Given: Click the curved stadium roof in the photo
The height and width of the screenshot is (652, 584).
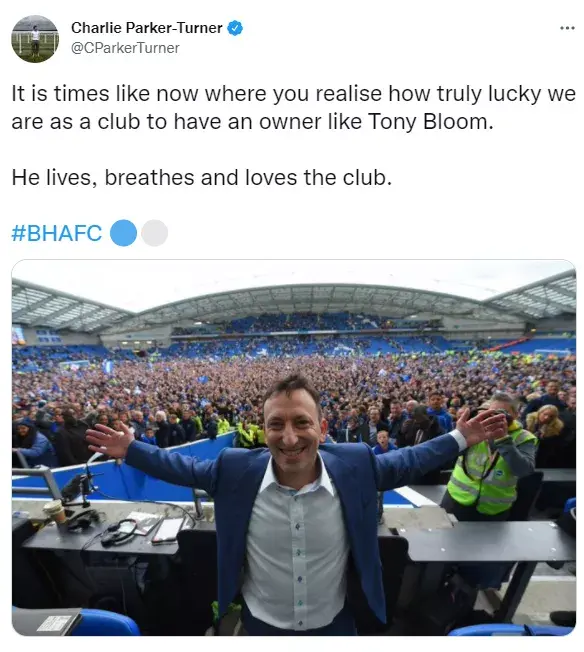Looking at the screenshot, I should point(293,301).
